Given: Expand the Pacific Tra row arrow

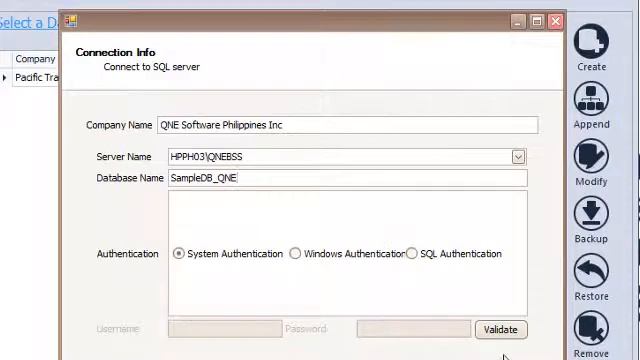Looking at the screenshot, I should pos(4,77).
